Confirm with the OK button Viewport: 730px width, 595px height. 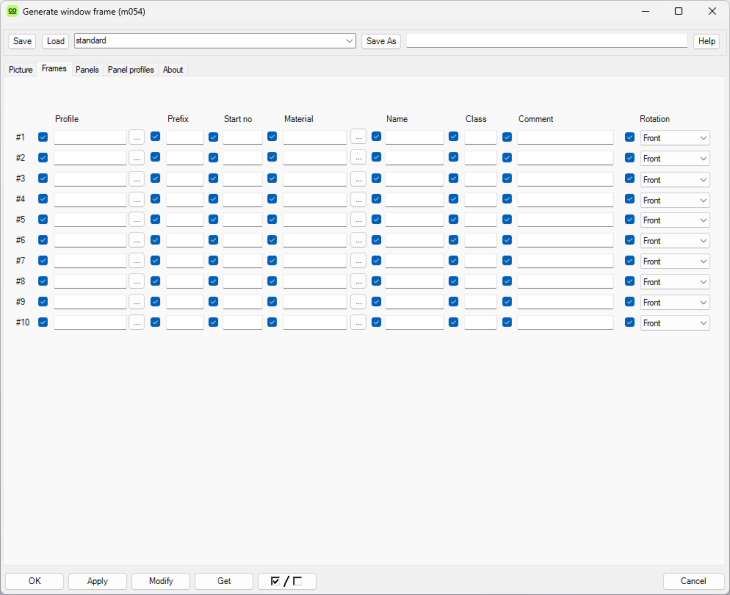click(34, 581)
